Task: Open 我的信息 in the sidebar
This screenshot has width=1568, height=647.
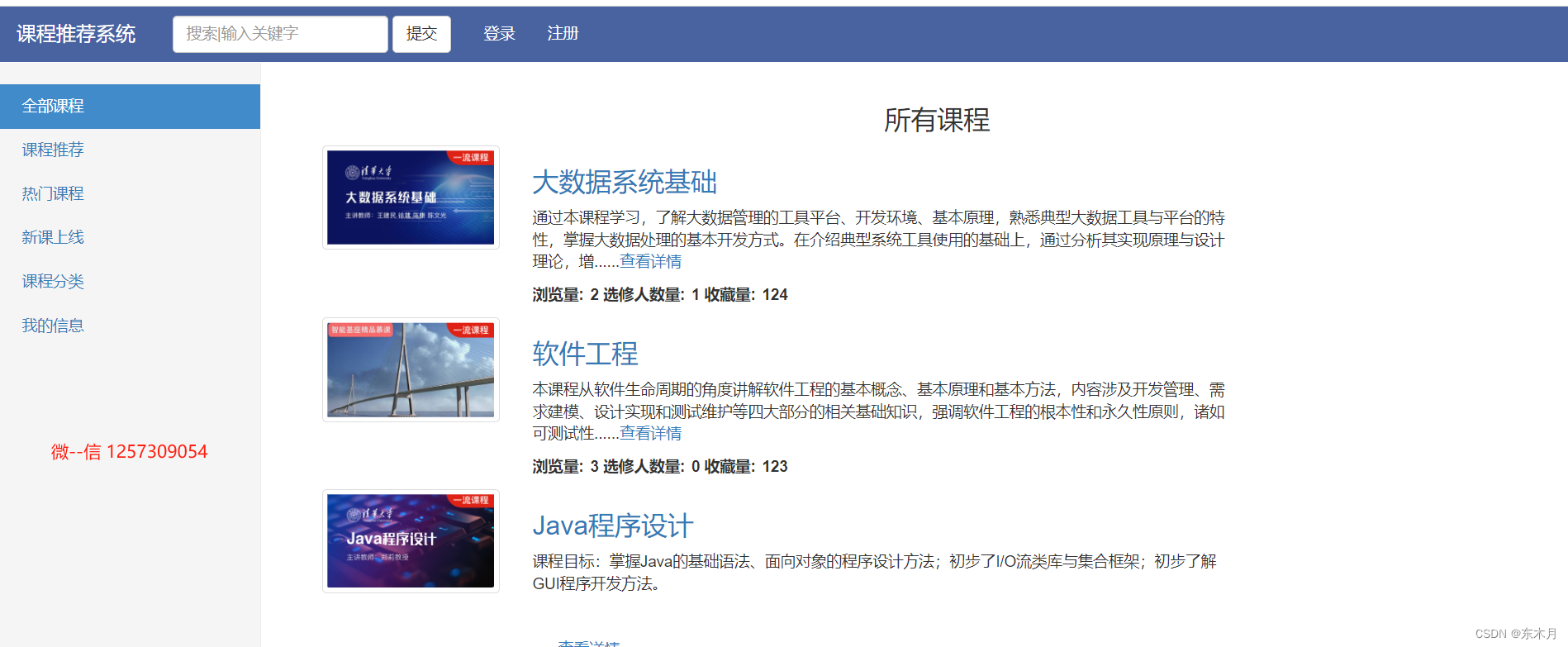Action: pyautogui.click(x=130, y=326)
